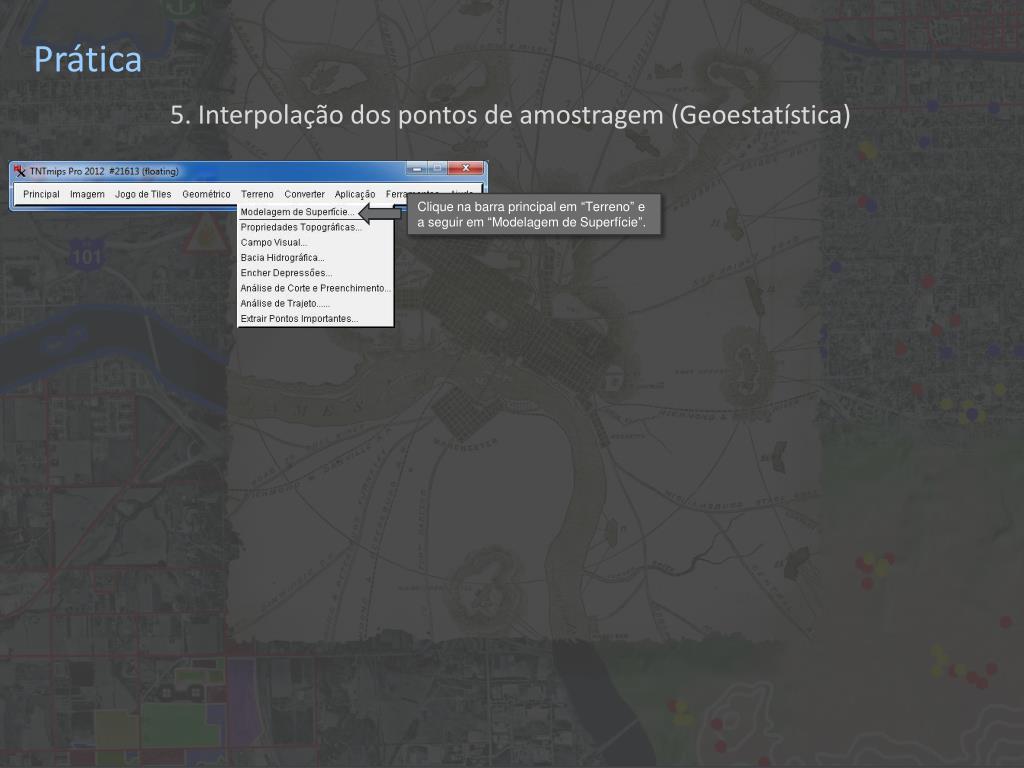Select Bacia Hidrográfica menu entry
The image size is (1024, 768).
[282, 257]
